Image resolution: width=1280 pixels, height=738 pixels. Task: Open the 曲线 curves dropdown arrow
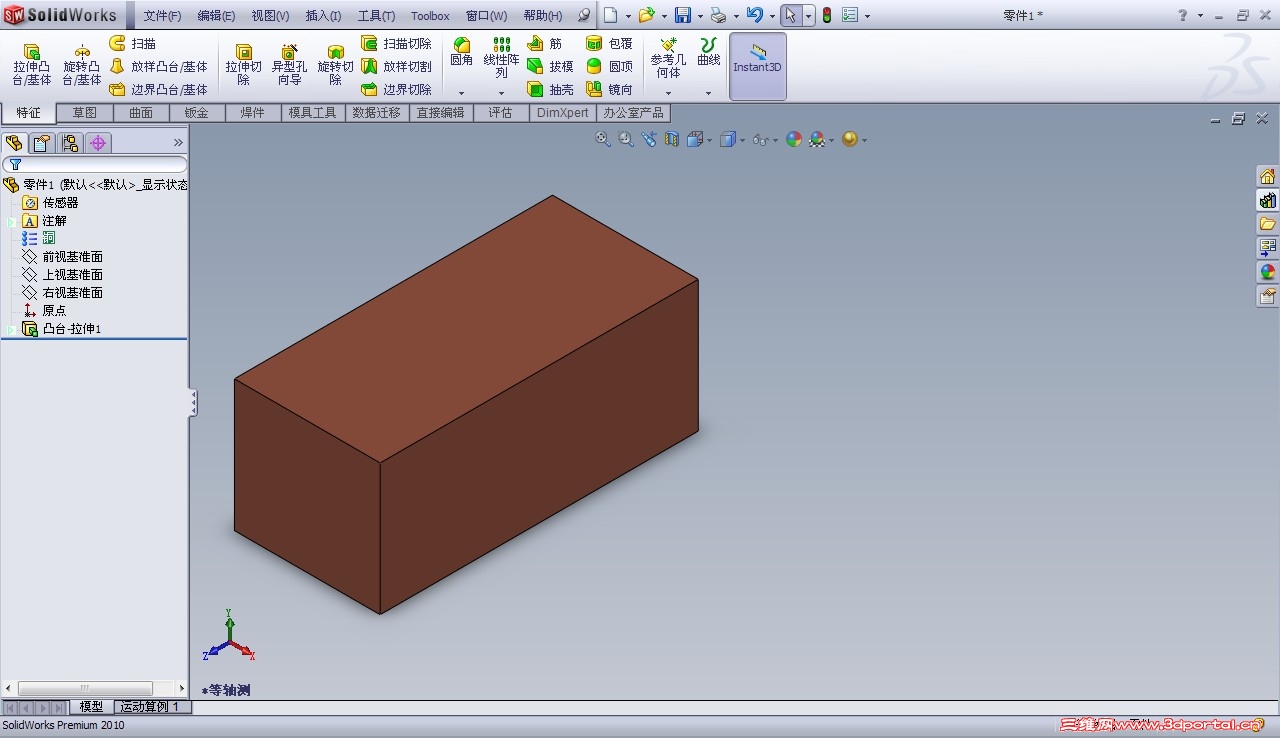click(x=709, y=93)
